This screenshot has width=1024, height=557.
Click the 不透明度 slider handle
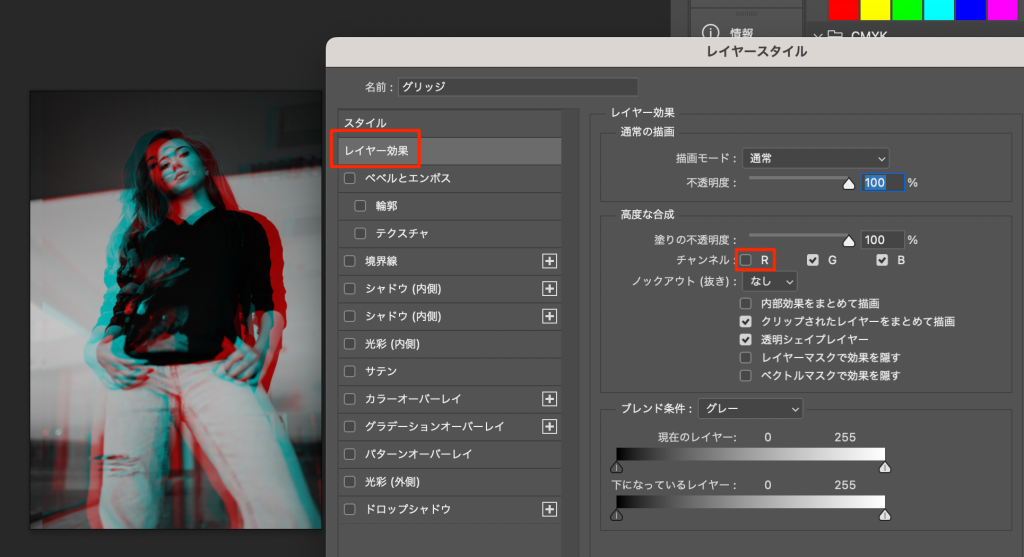click(x=849, y=184)
